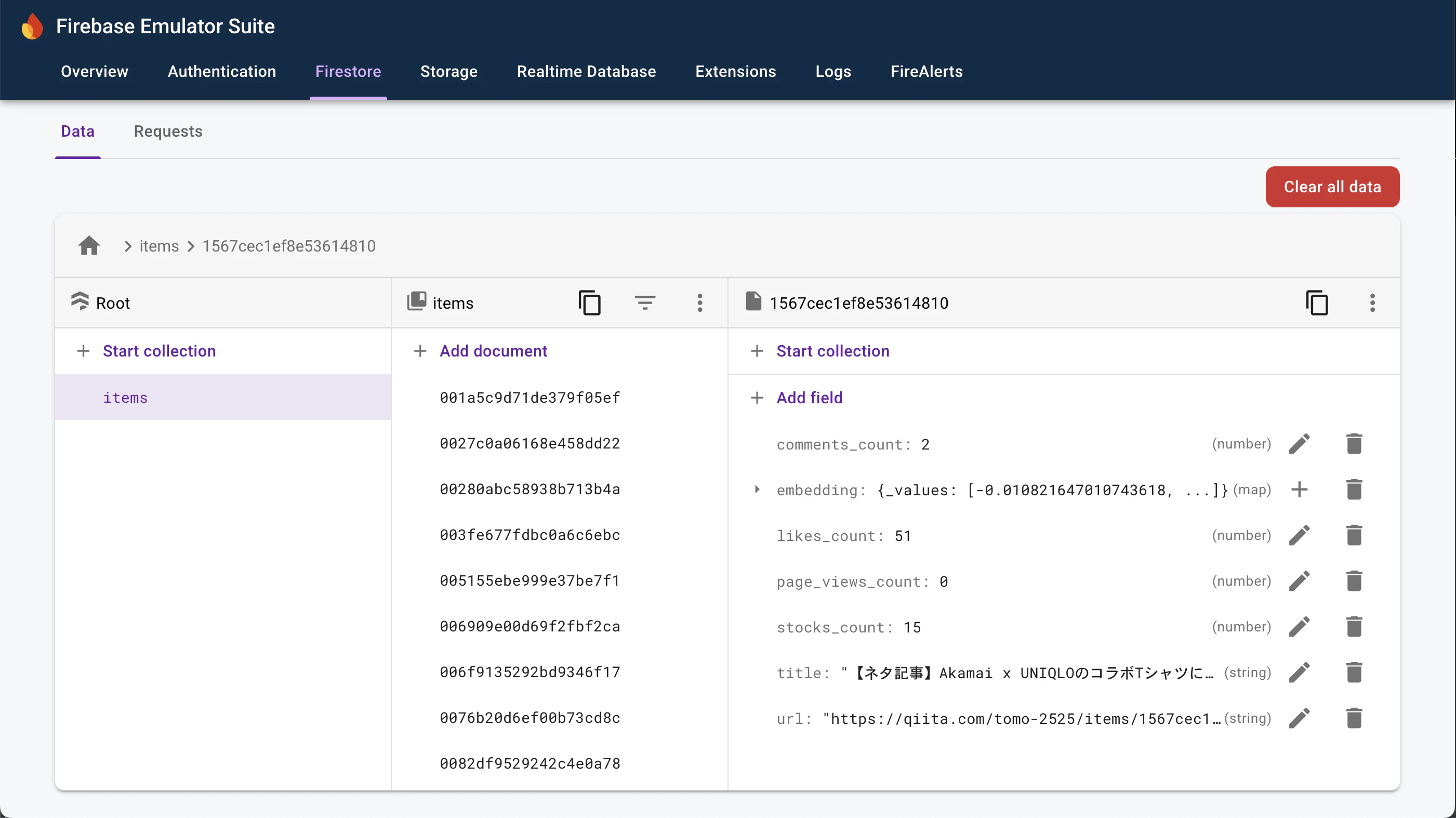Open document 001a5c9d71de379f05ef

tap(530, 398)
